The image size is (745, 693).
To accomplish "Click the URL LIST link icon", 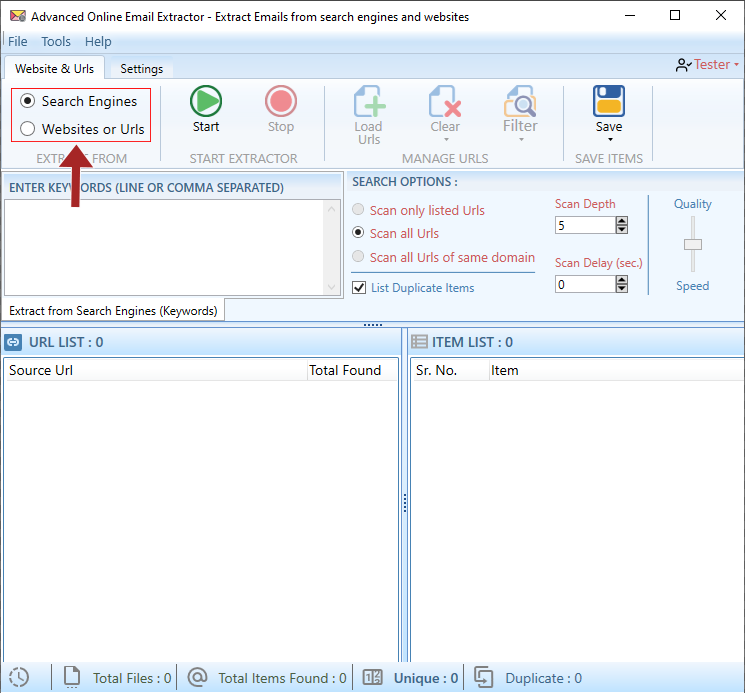I will [x=13, y=342].
